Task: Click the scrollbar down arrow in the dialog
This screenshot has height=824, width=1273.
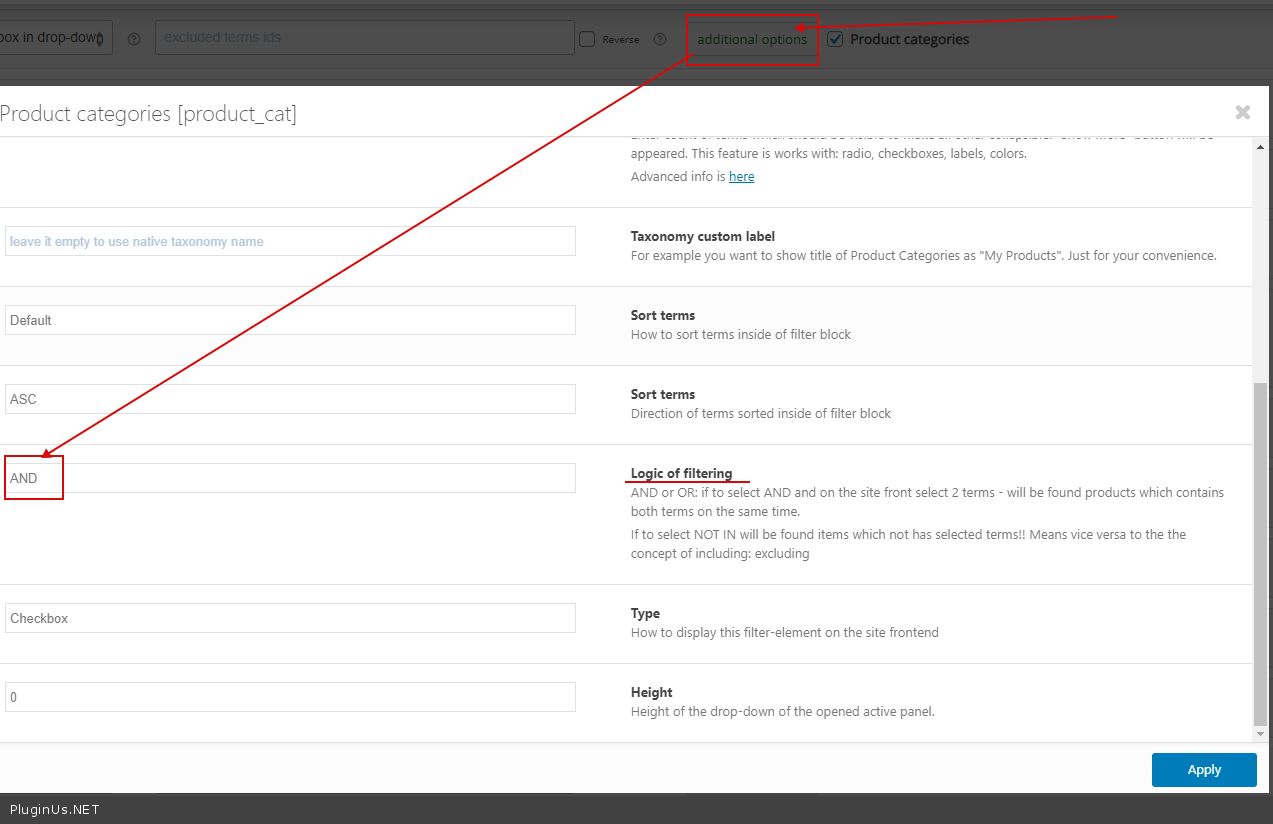Action: 1260,732
